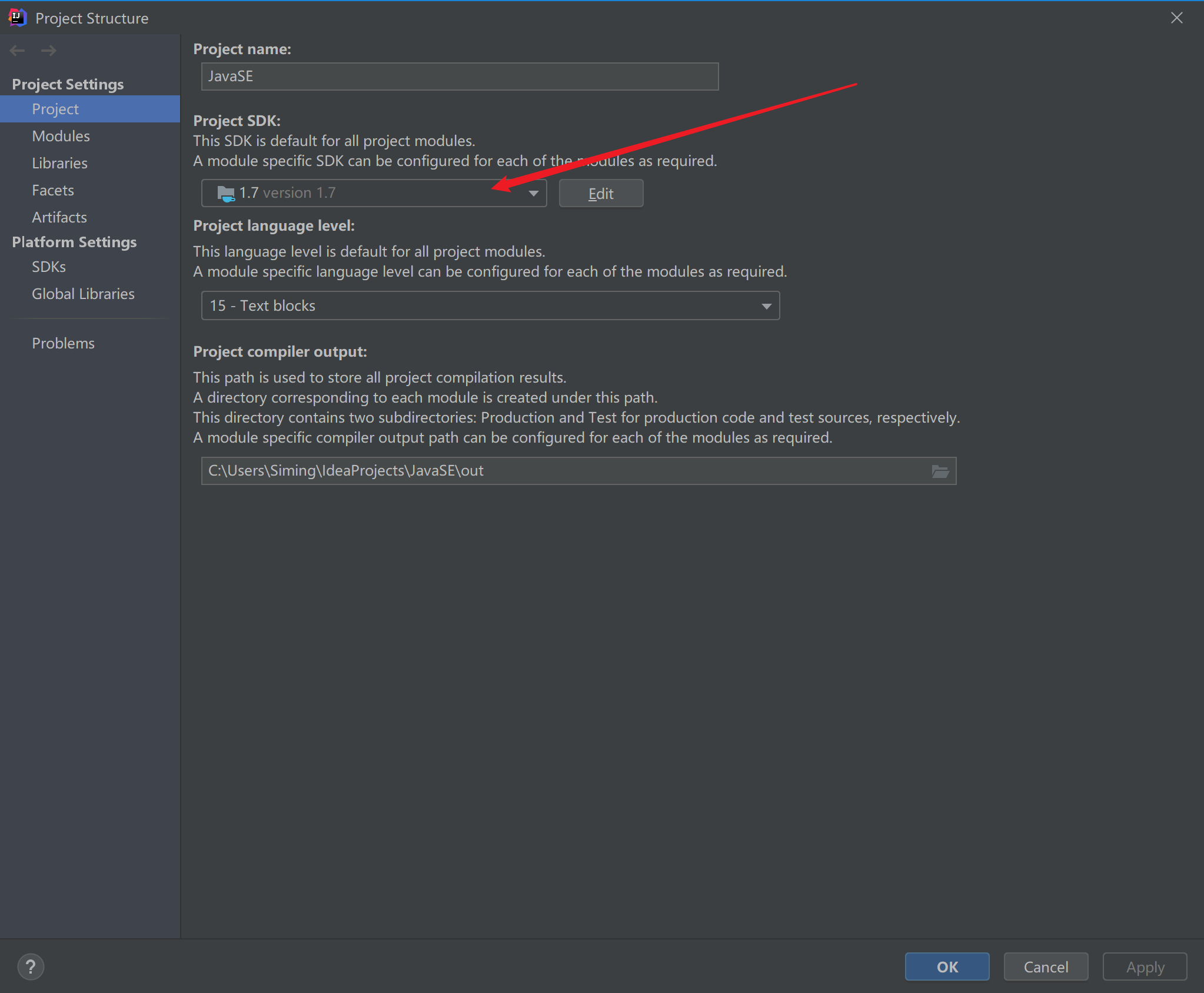Expand the Project language level dropdown

click(x=766, y=306)
